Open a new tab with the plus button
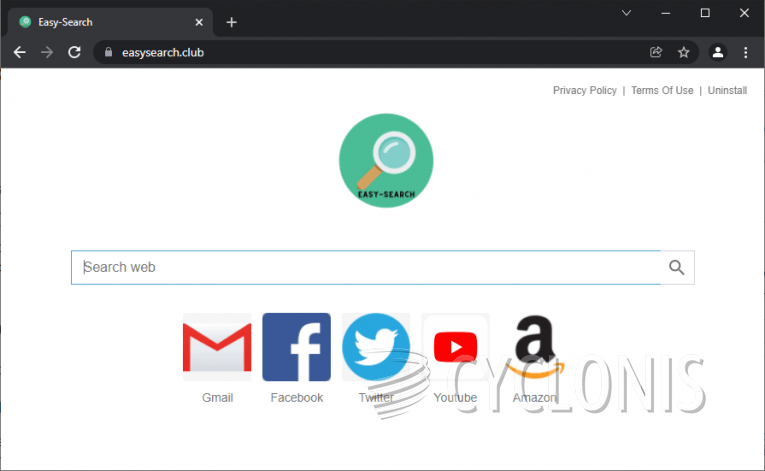This screenshot has height=471, width=765. [231, 22]
